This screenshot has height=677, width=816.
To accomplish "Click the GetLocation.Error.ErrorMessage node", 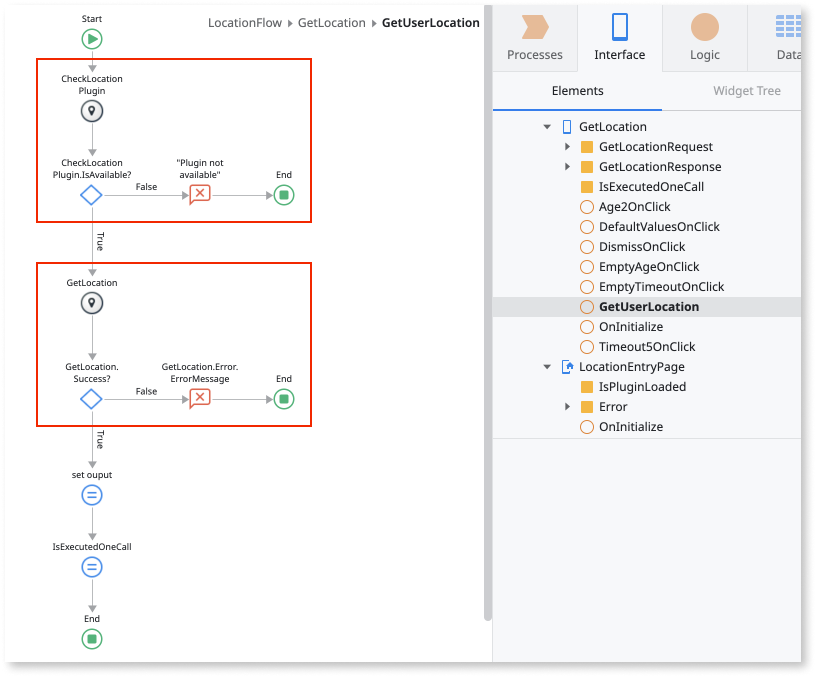I will pos(199,398).
